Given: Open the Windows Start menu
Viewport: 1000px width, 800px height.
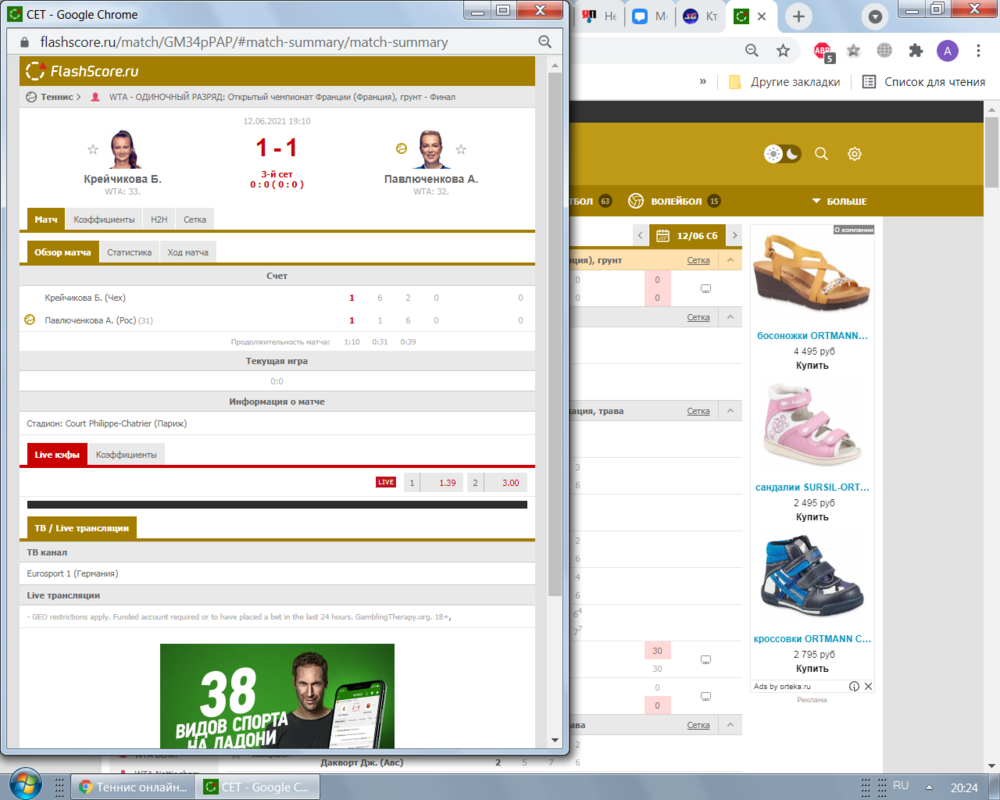Looking at the screenshot, I should (26, 783).
